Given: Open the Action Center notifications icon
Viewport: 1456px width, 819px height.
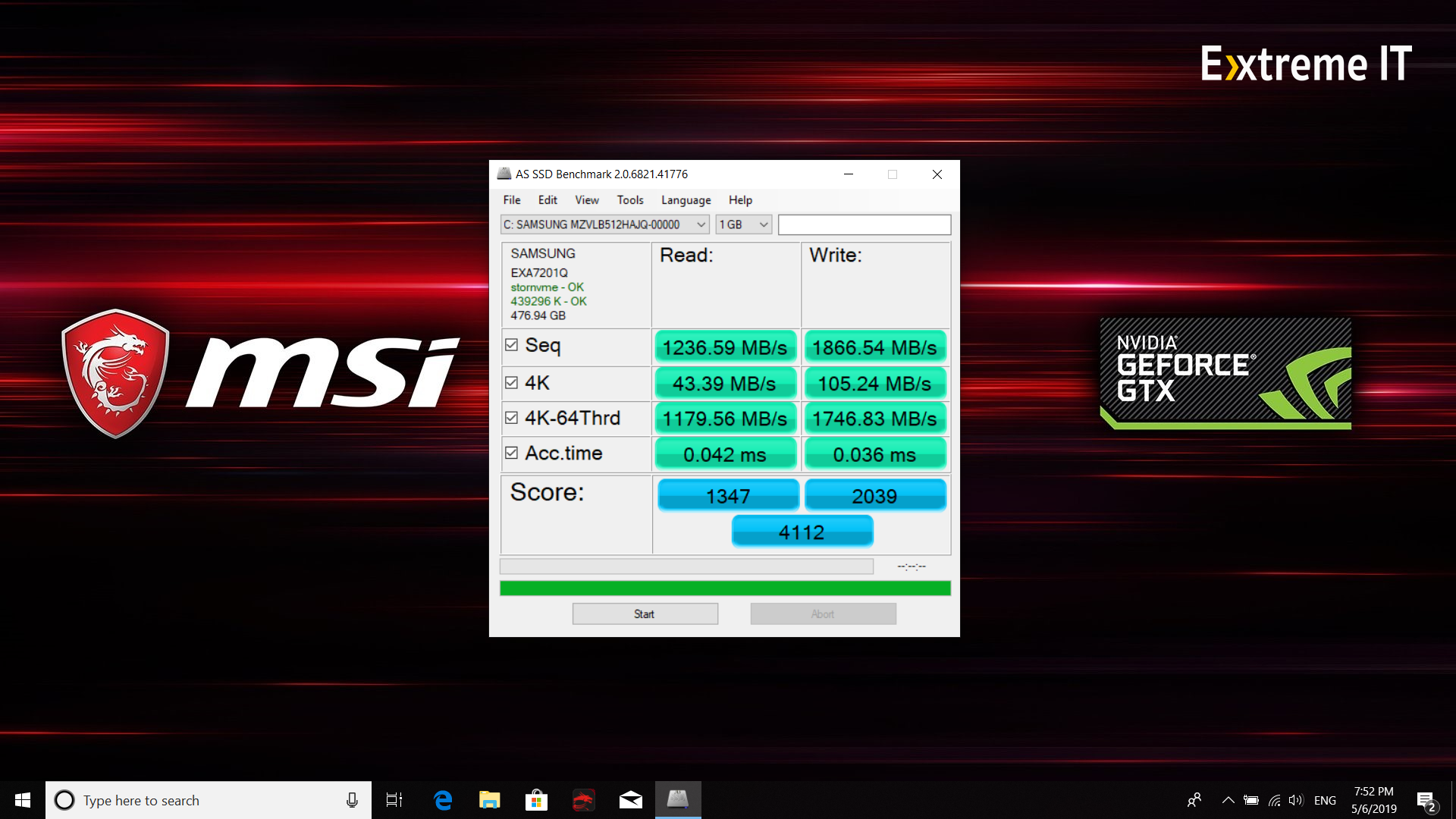Looking at the screenshot, I should click(x=1426, y=800).
